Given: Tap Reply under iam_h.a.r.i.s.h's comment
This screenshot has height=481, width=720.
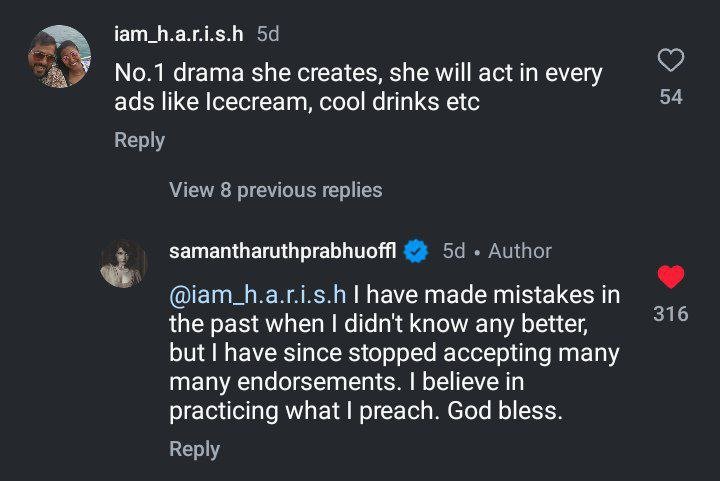Looking at the screenshot, I should [139, 140].
